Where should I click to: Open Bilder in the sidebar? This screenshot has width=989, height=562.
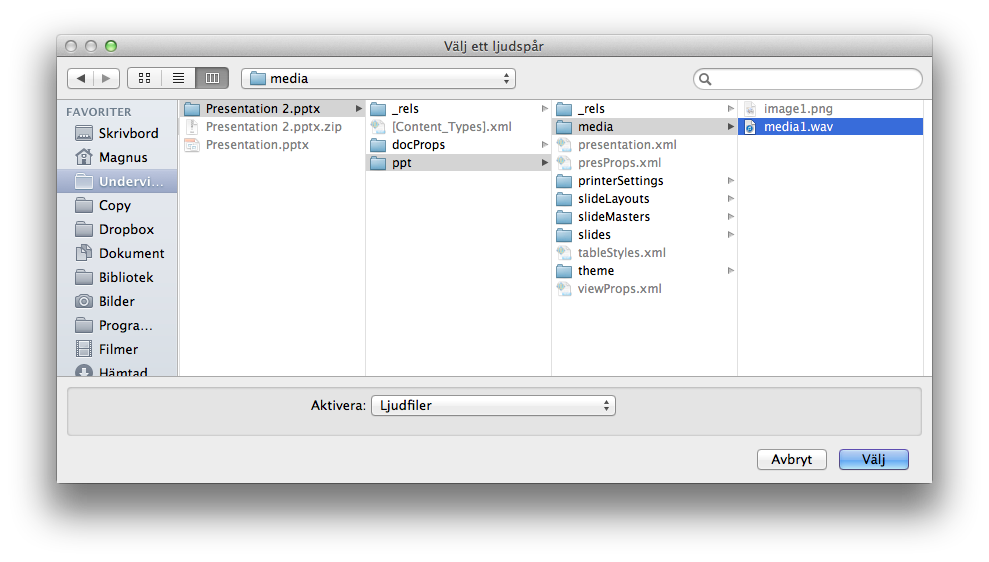click(x=116, y=301)
